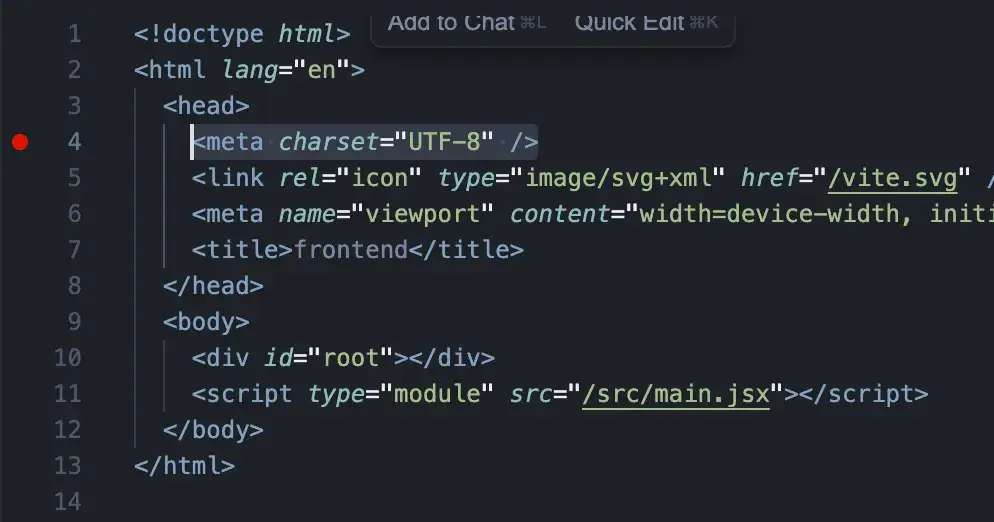
Task: Click the type="module" attribute
Action: [x=401, y=395]
